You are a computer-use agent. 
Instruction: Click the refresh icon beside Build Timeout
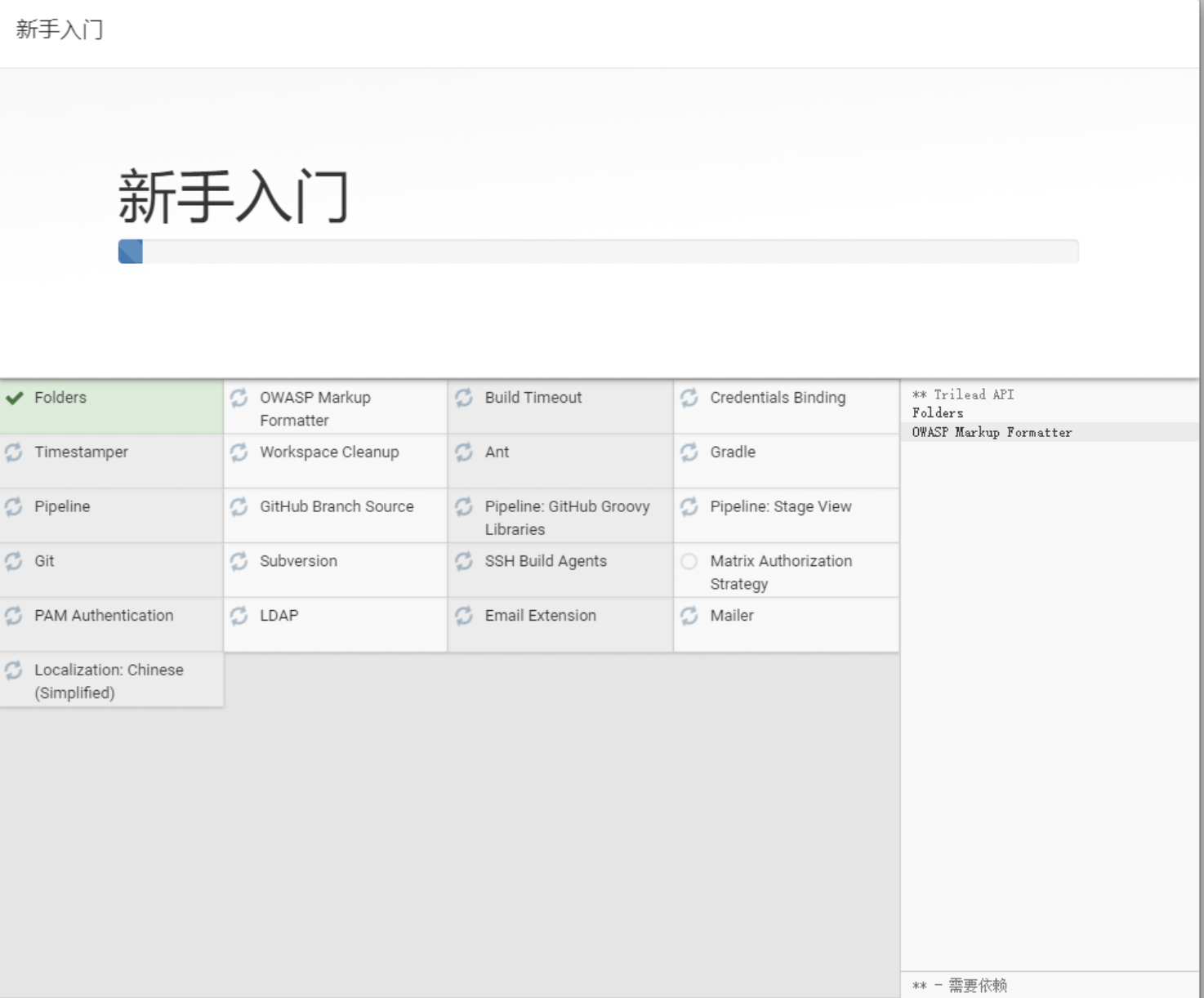464,398
